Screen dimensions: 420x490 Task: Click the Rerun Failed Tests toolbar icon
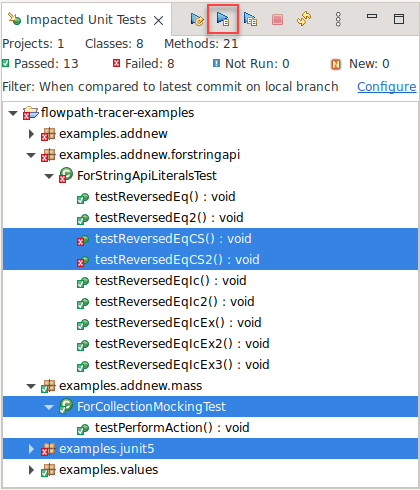click(x=197, y=19)
